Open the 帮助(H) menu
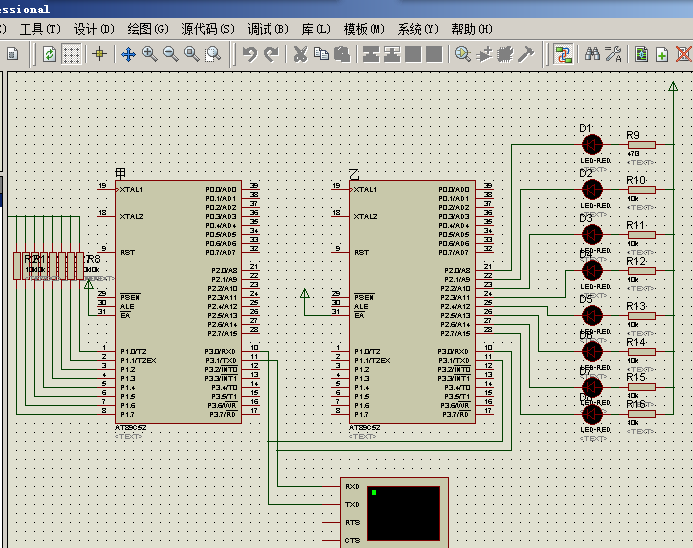This screenshot has width=693, height=548. pos(472,29)
